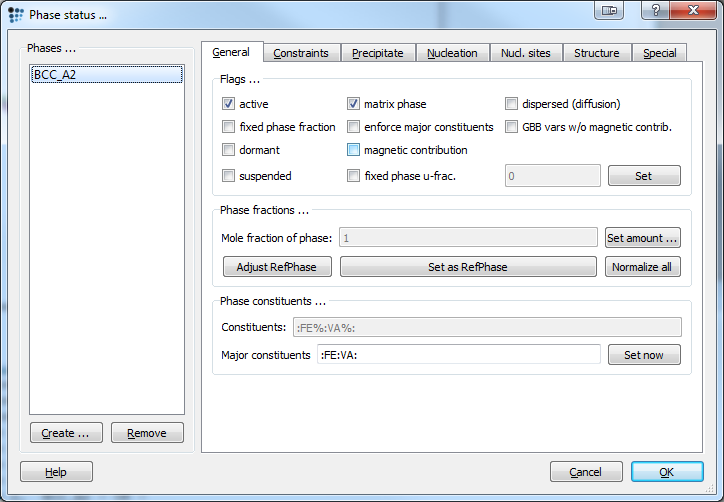Select BCC_A2 in the Phases list
Image resolution: width=724 pixels, height=502 pixels.
[x=107, y=74]
